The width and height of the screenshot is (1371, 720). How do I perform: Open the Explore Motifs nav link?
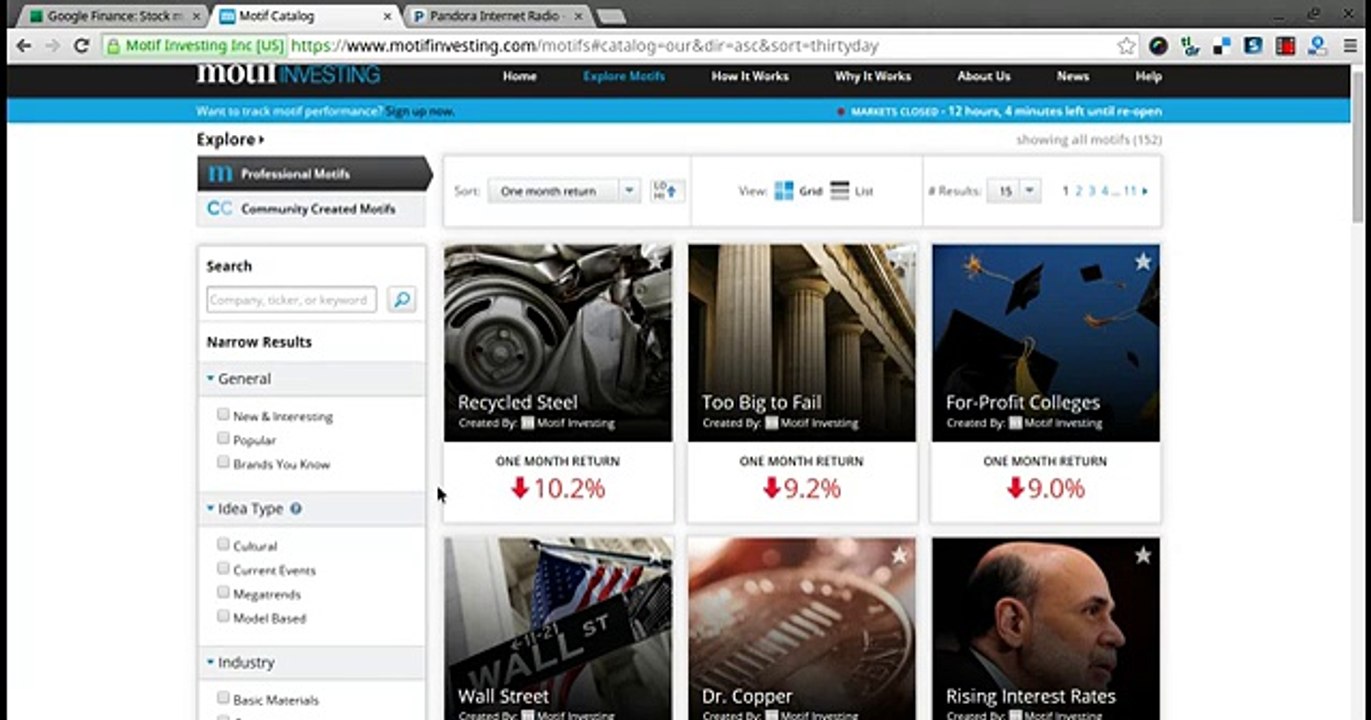[x=624, y=76]
